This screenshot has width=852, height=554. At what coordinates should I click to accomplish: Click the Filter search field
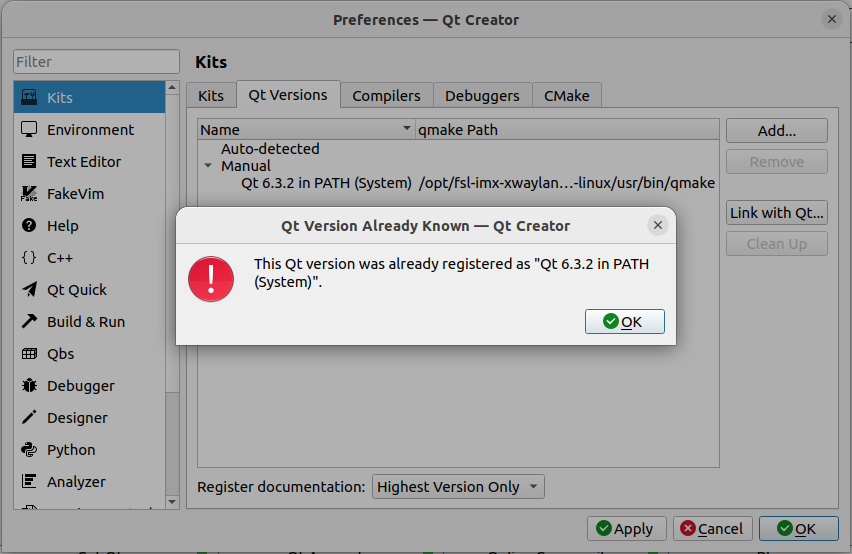[96, 62]
